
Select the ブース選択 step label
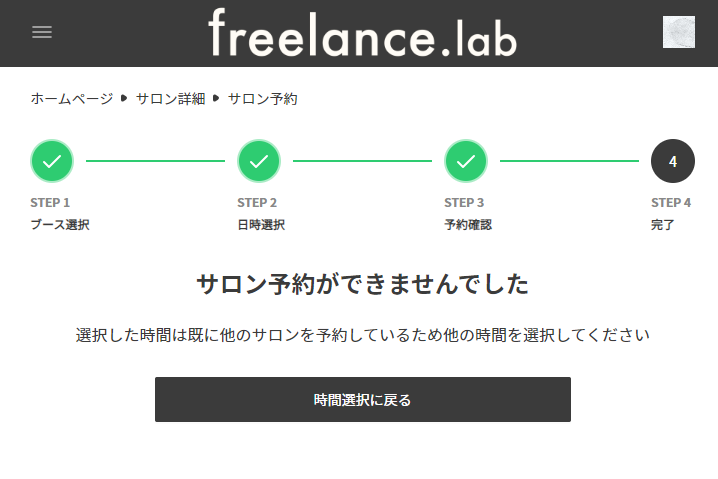click(x=60, y=225)
